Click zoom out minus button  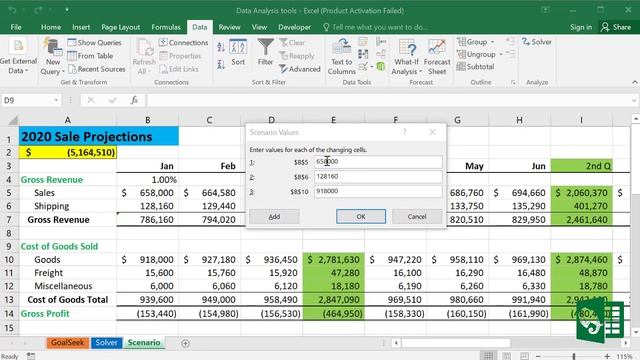(x=538, y=356)
